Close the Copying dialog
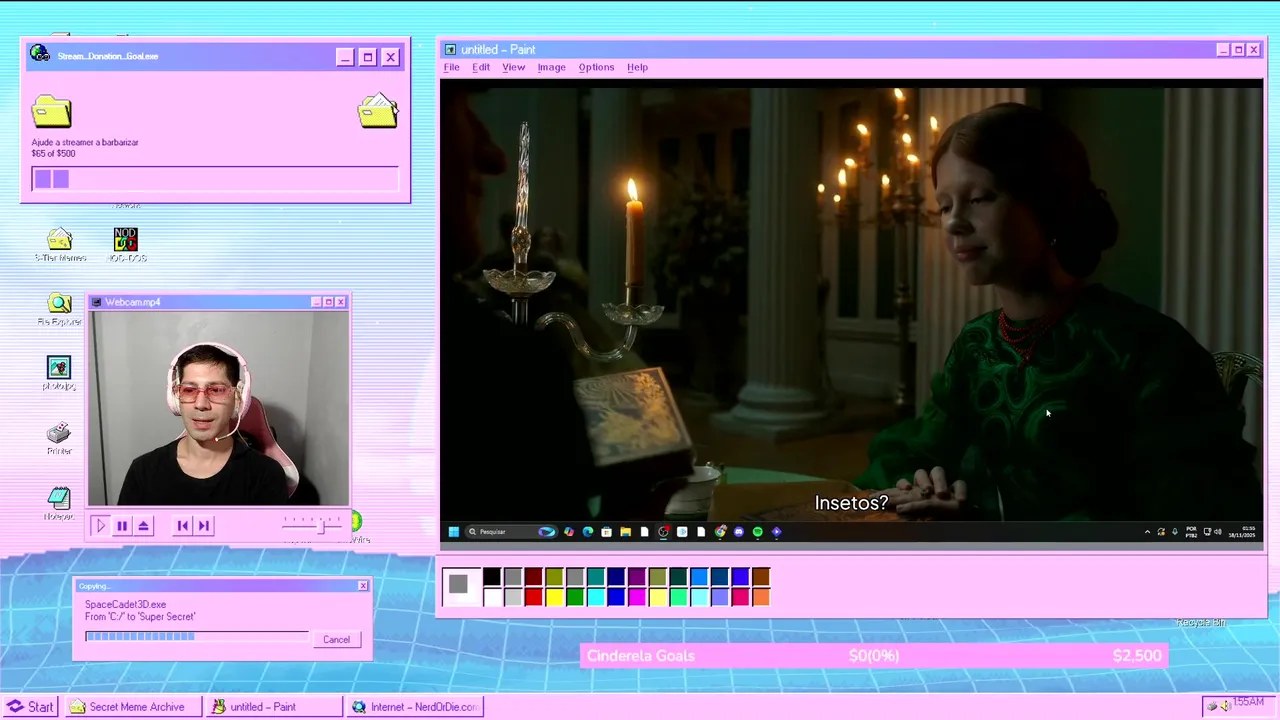 pos(363,586)
